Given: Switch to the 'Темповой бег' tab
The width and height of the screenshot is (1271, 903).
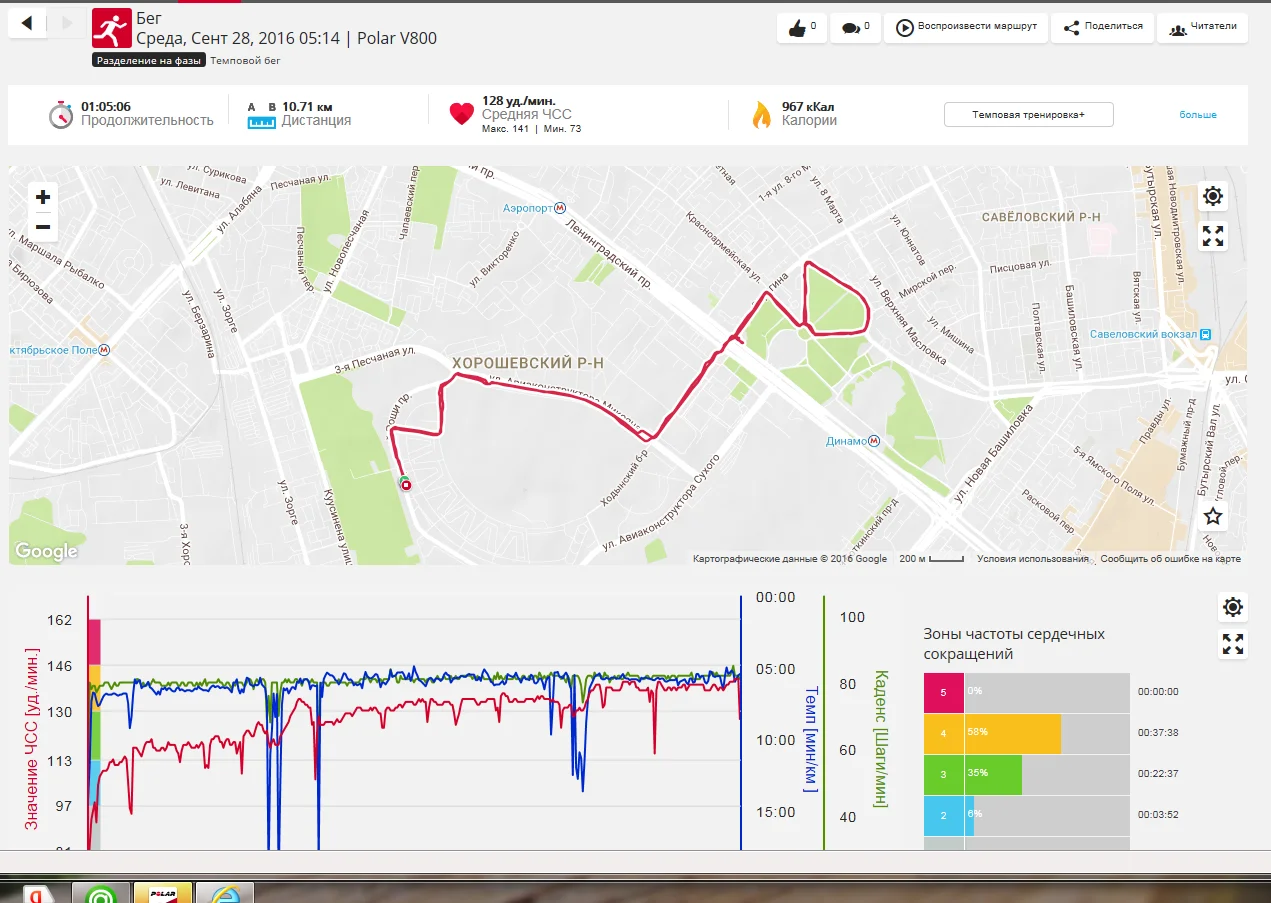Looking at the screenshot, I should [x=245, y=61].
